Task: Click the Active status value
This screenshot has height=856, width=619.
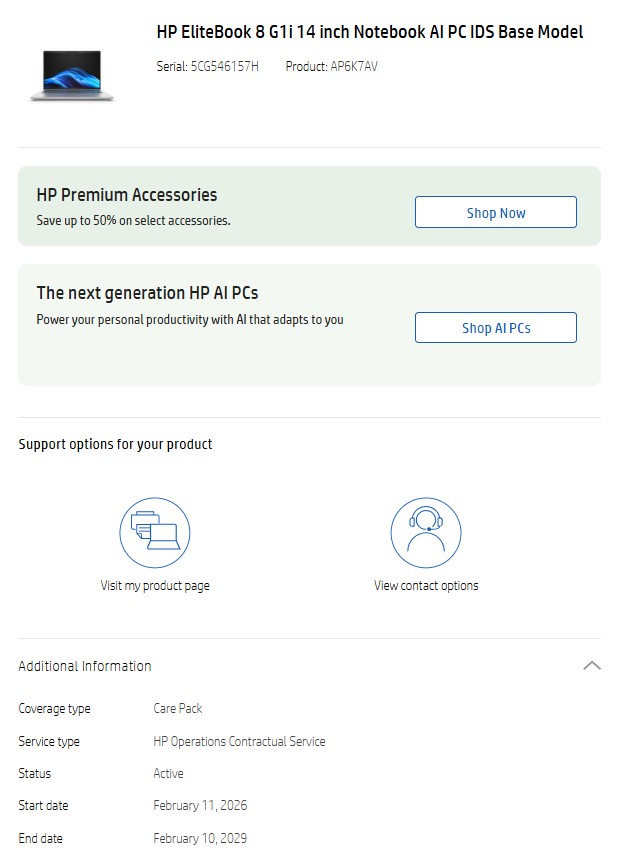Action: pos(168,773)
